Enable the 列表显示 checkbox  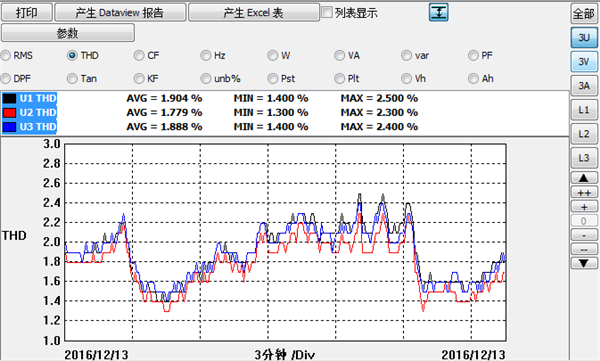327,12
